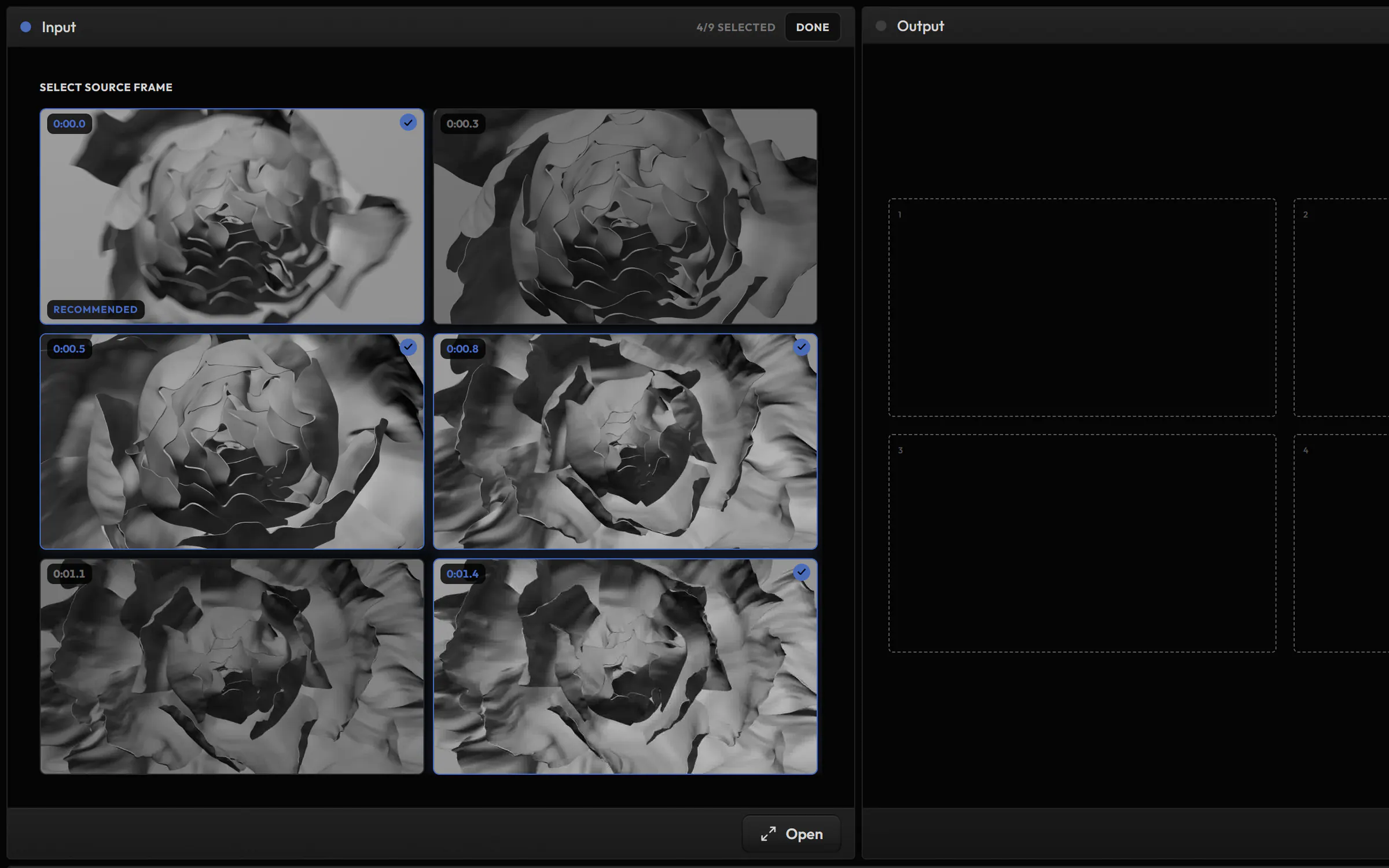
Task: Click the 0:00.3 timestamp badge
Action: point(462,124)
